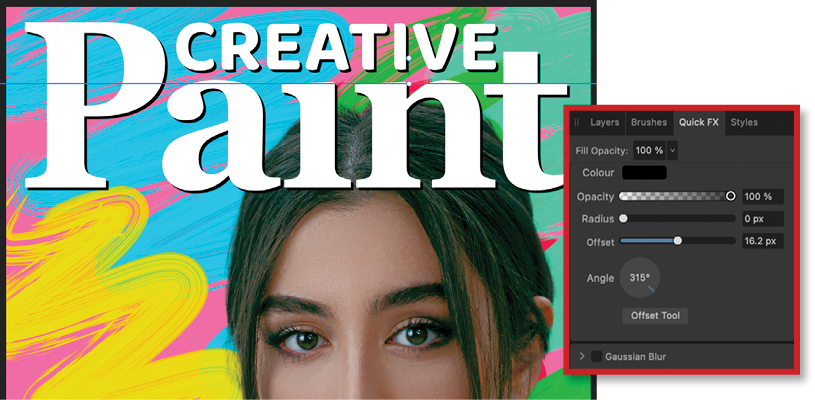Click the panel grip handle beside Layers

(x=577, y=123)
